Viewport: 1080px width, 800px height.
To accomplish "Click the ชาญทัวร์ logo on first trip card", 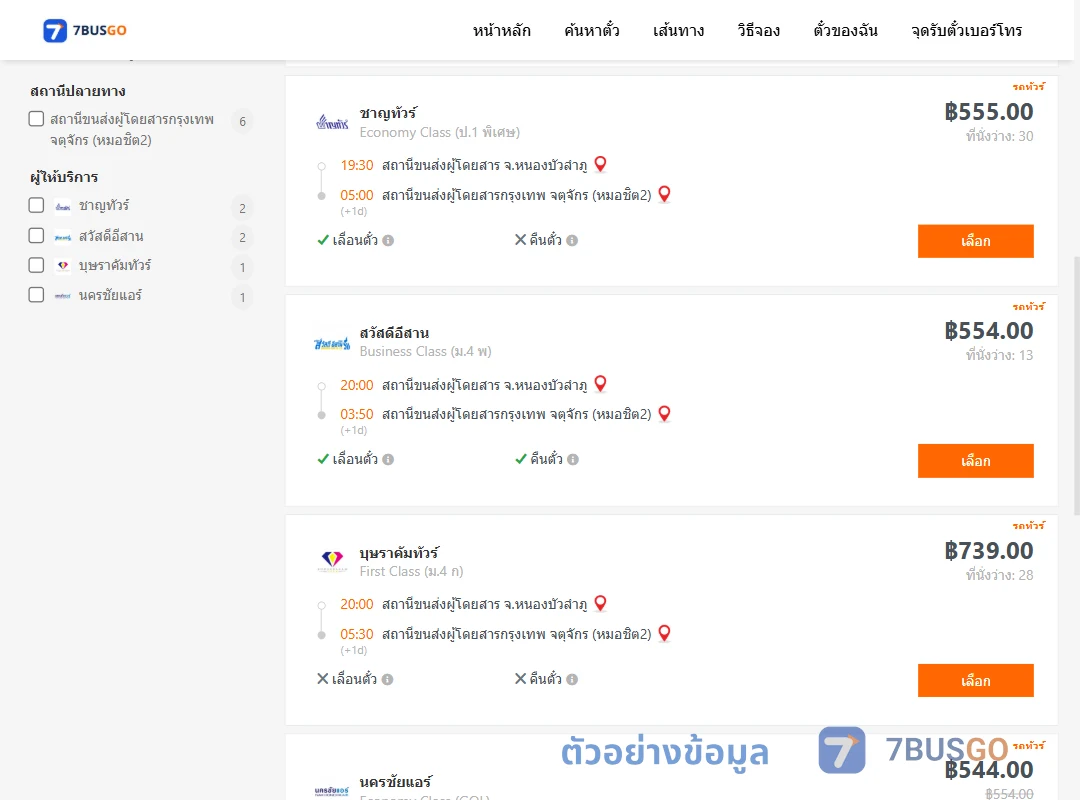I will 332,123.
